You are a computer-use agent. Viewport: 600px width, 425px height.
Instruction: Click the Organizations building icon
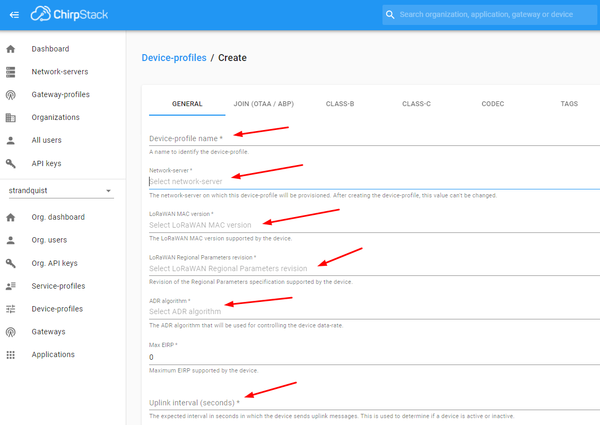(x=11, y=118)
